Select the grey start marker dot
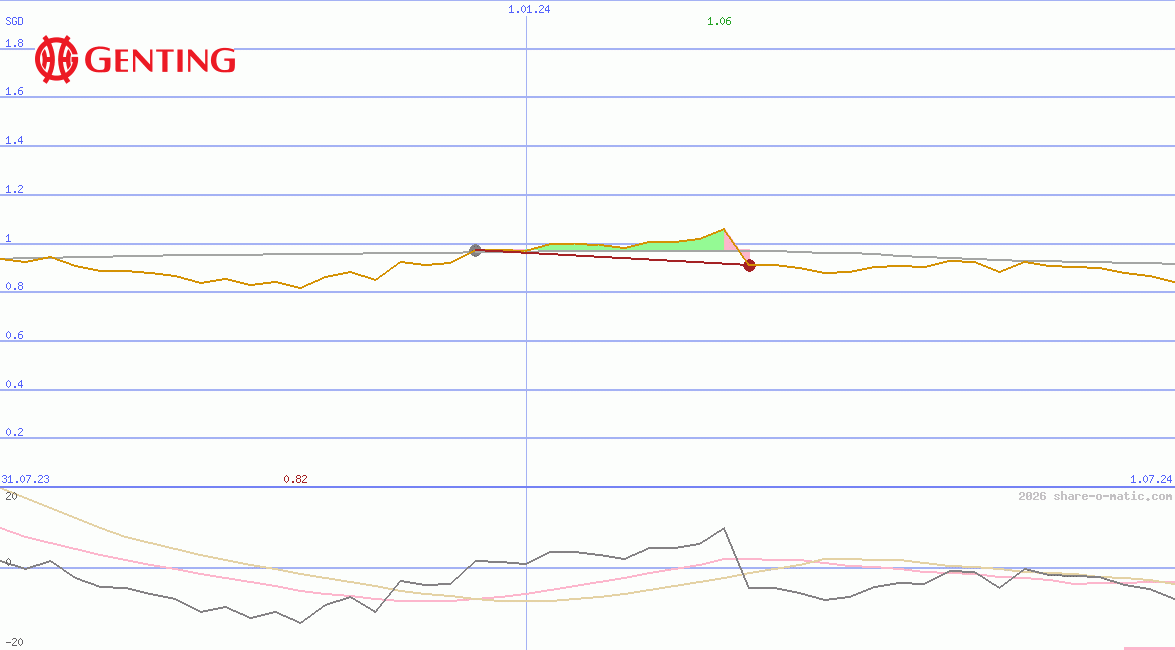Viewport: 1175px width, 650px height. [475, 250]
